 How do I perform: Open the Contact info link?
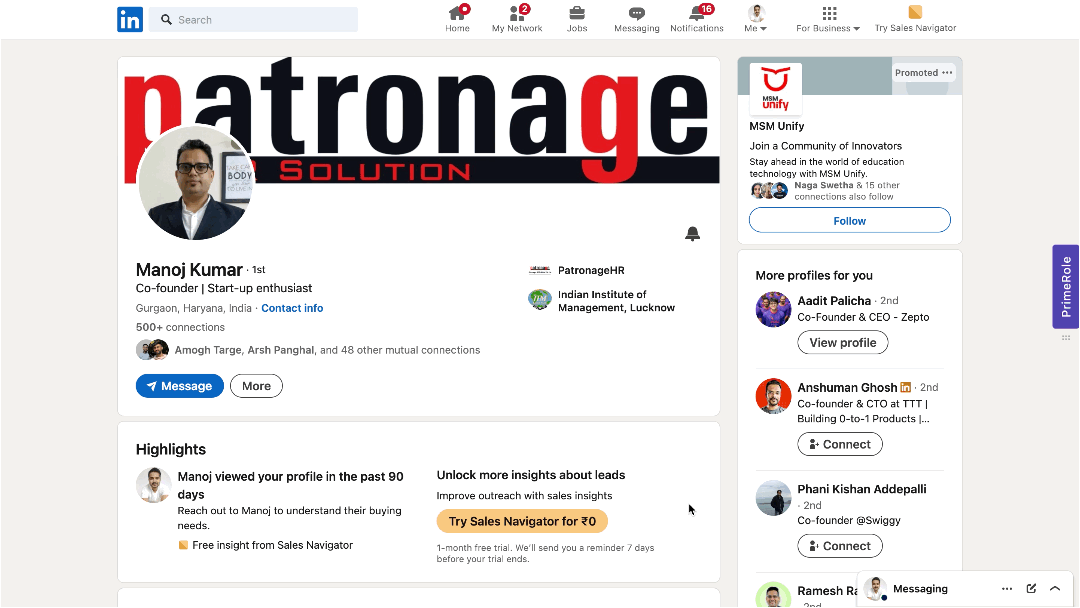pyautogui.click(x=292, y=308)
